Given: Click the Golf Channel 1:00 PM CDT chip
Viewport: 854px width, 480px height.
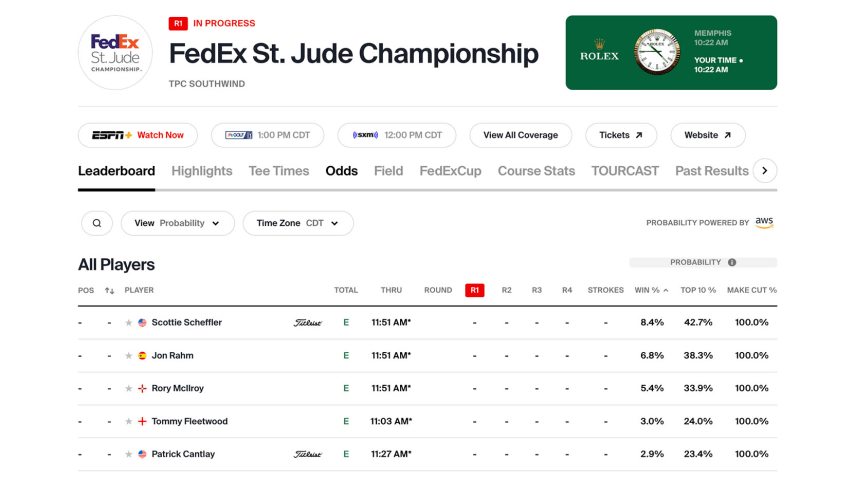Looking at the screenshot, I should 267,135.
